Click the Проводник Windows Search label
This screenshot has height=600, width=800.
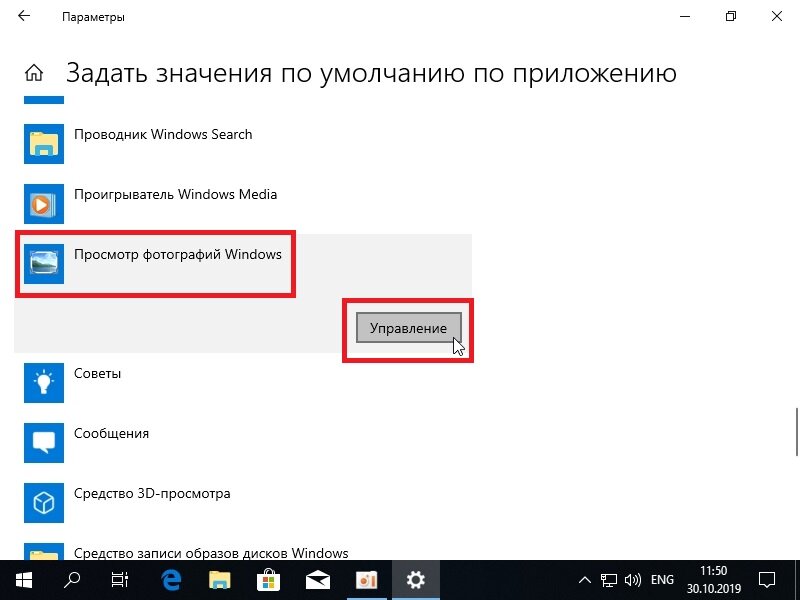pos(163,135)
